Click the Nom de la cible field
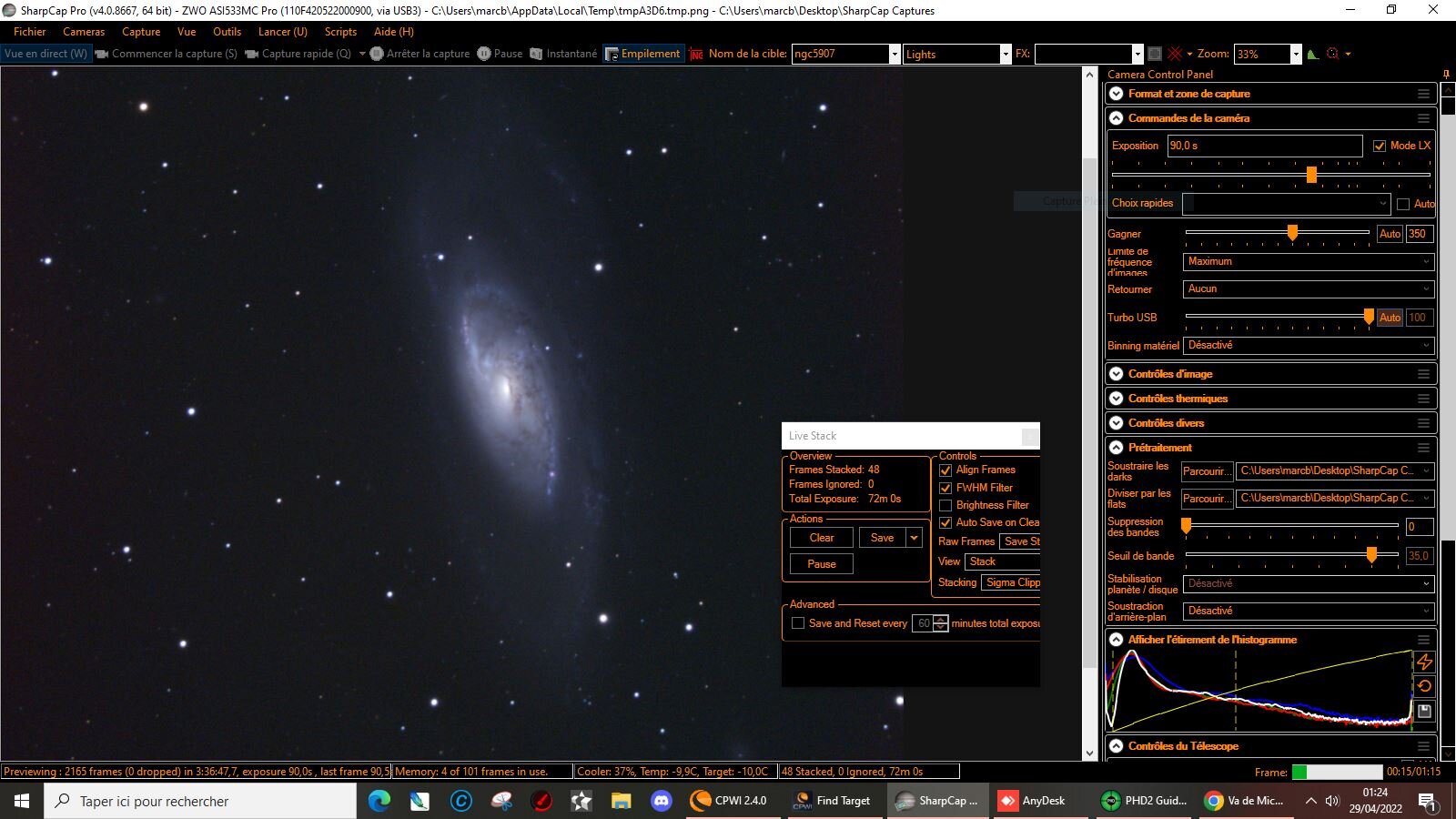Image resolution: width=1456 pixels, height=819 pixels. (840, 55)
